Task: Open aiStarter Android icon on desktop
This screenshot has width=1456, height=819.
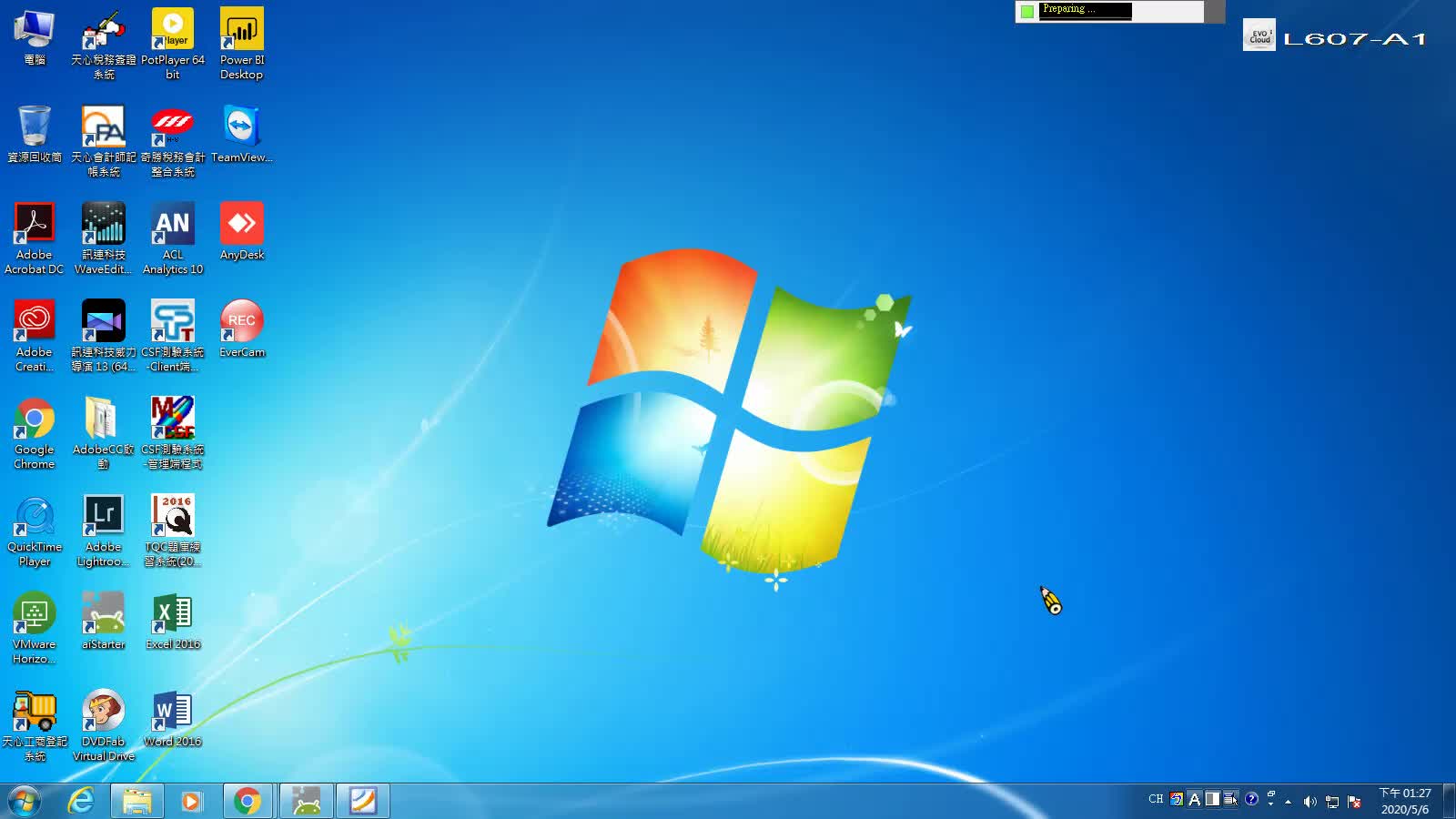Action: click(x=104, y=622)
